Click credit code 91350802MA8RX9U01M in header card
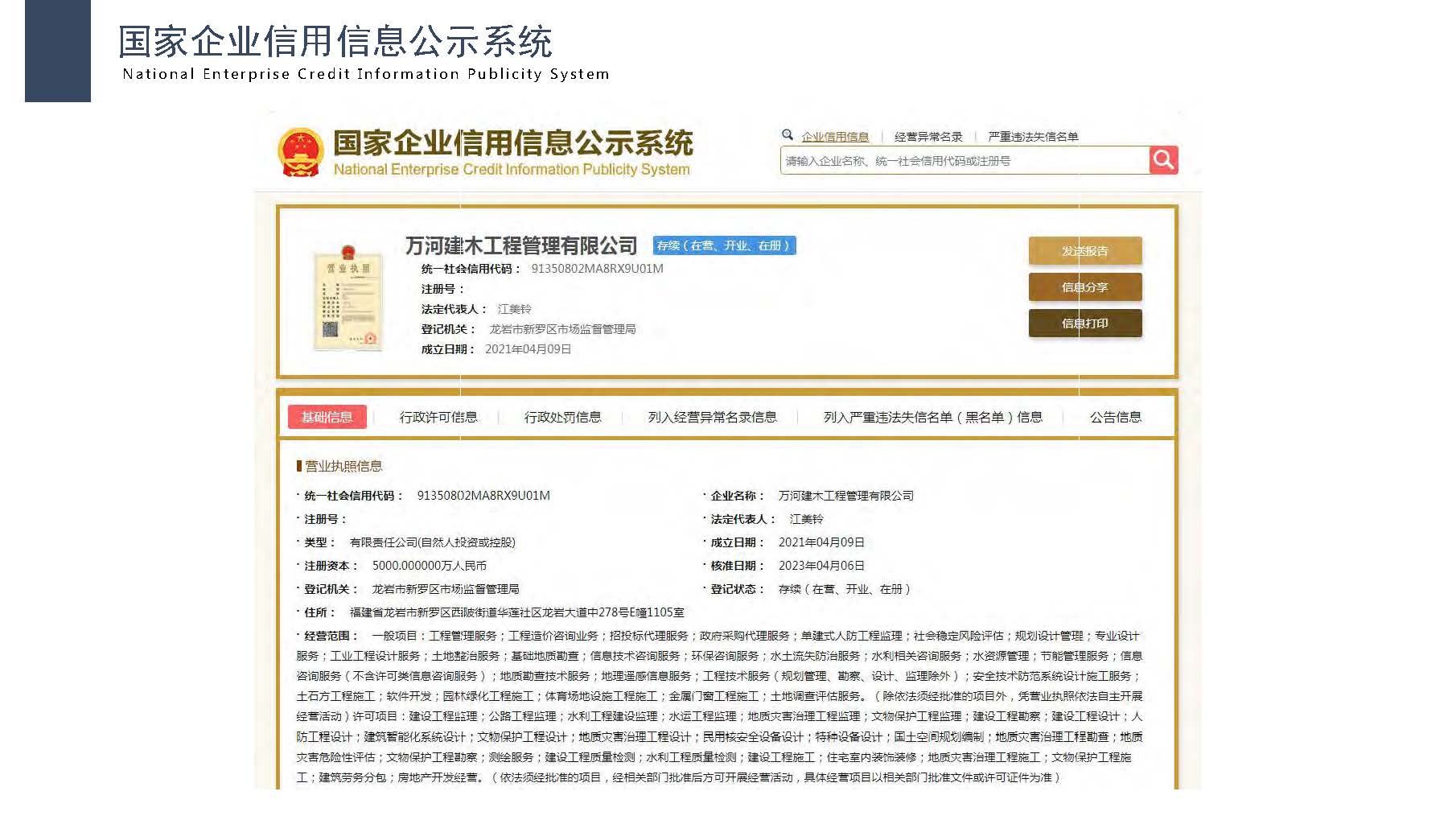1456x820 pixels. (x=598, y=269)
